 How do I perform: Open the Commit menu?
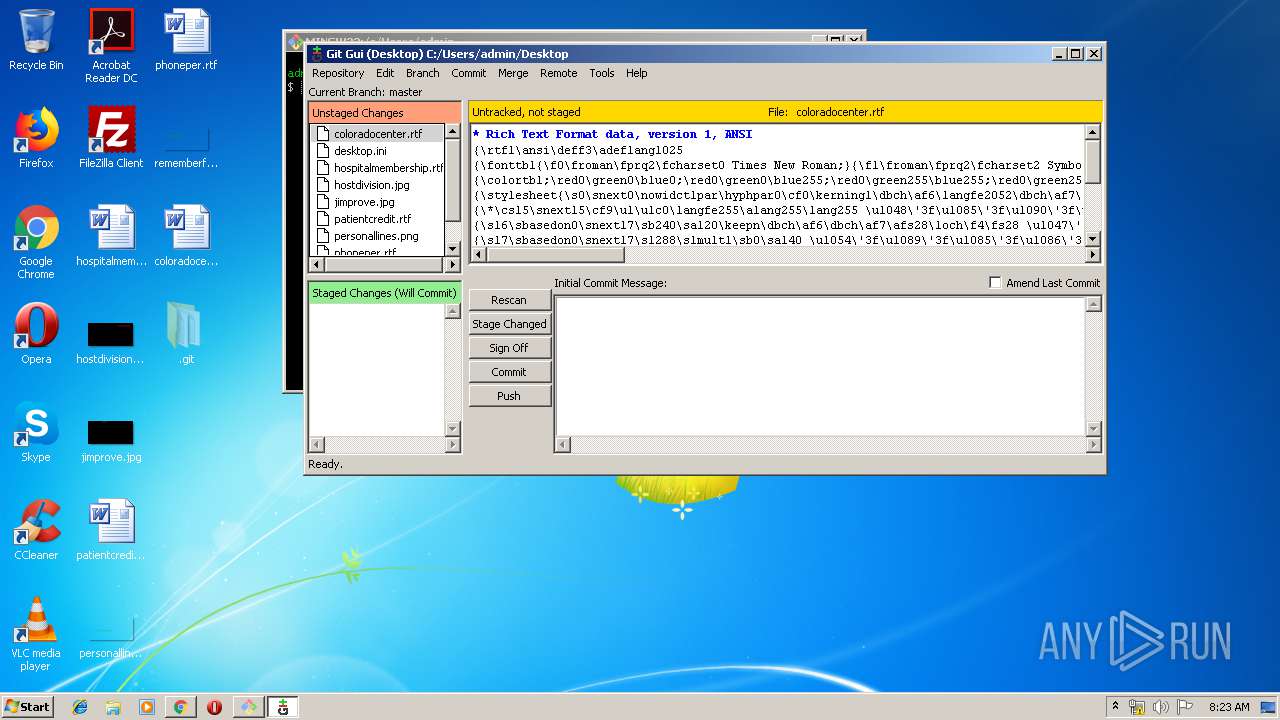pyautogui.click(x=469, y=73)
